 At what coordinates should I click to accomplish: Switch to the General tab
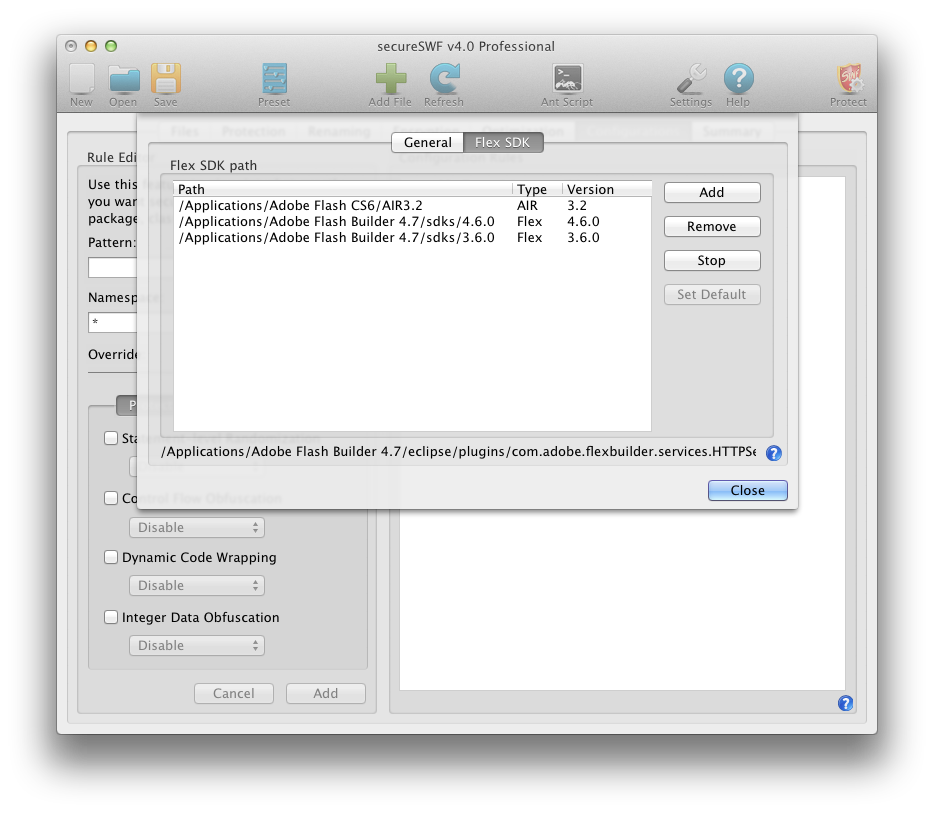(427, 143)
